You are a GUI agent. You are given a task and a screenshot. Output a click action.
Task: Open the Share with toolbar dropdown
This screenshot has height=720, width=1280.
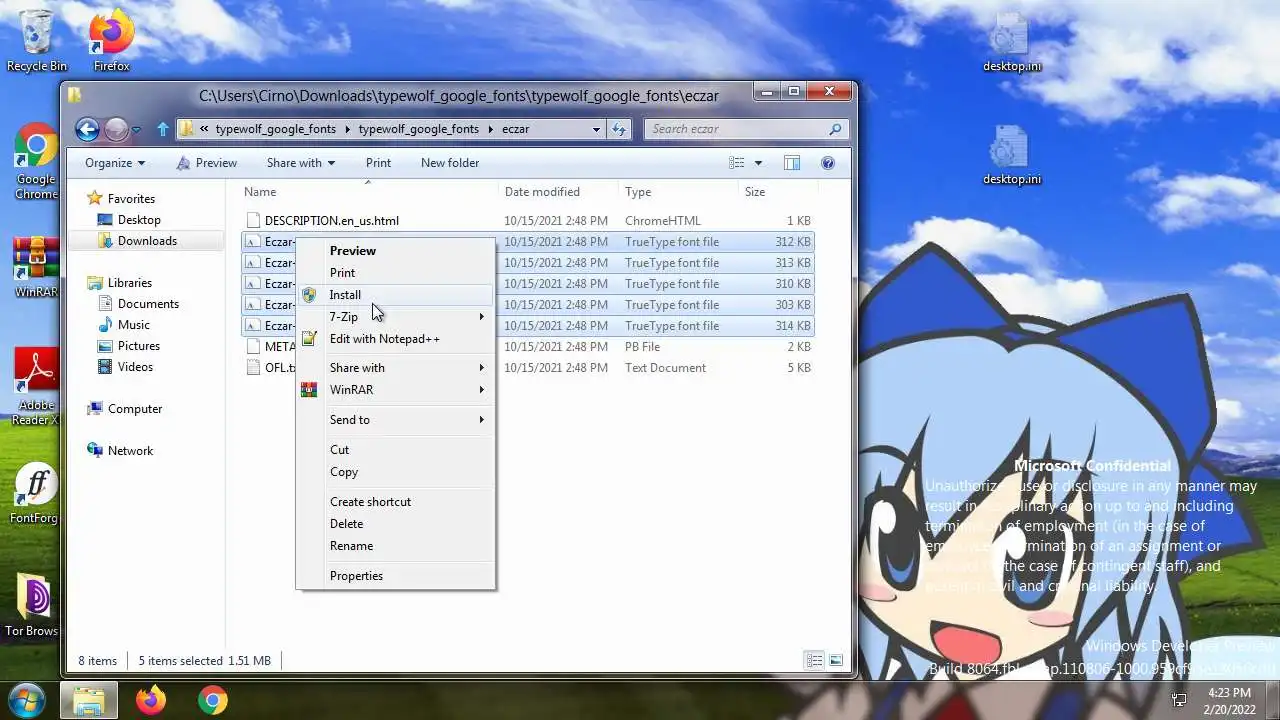click(x=301, y=163)
